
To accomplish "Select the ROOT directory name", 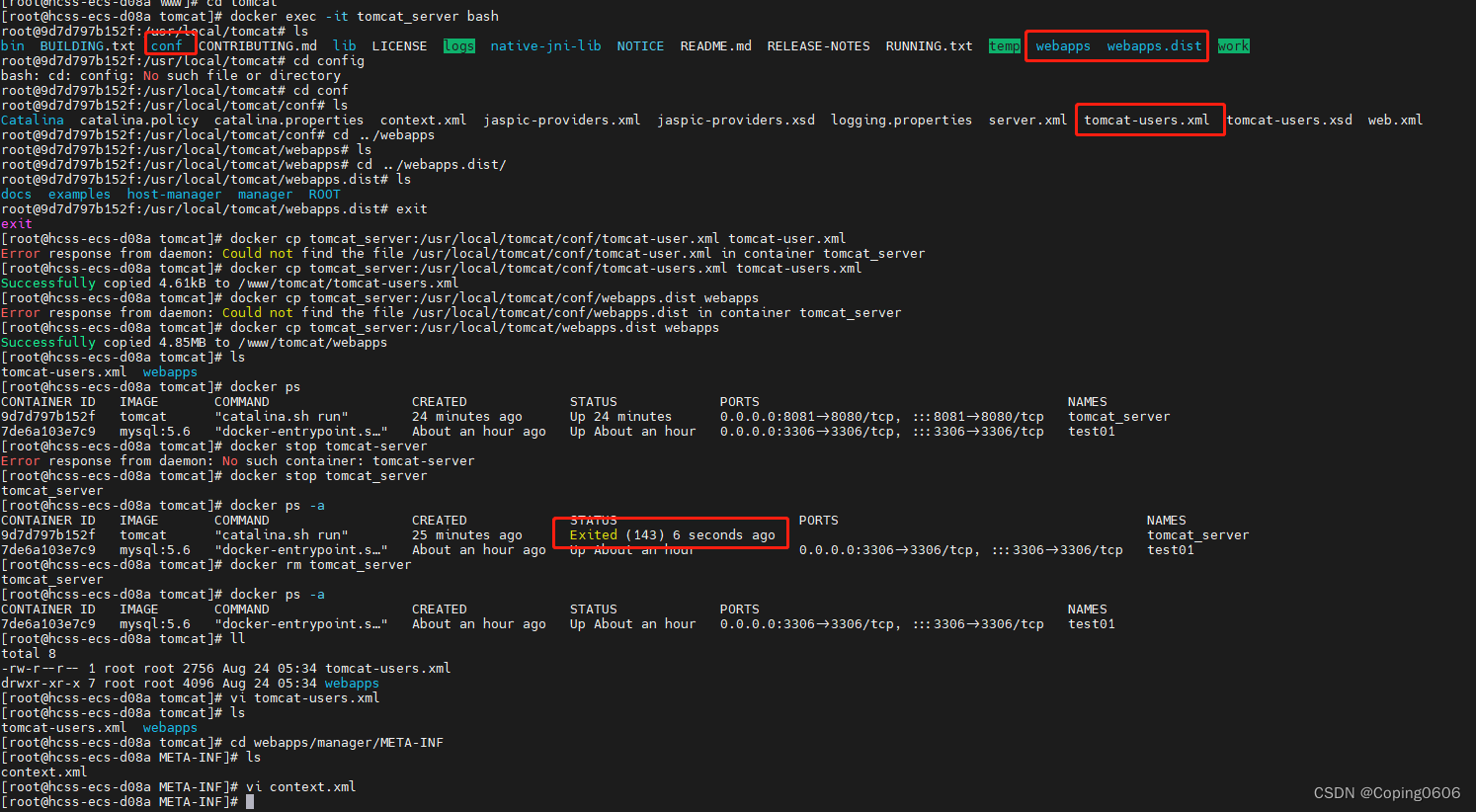I will (x=324, y=195).
